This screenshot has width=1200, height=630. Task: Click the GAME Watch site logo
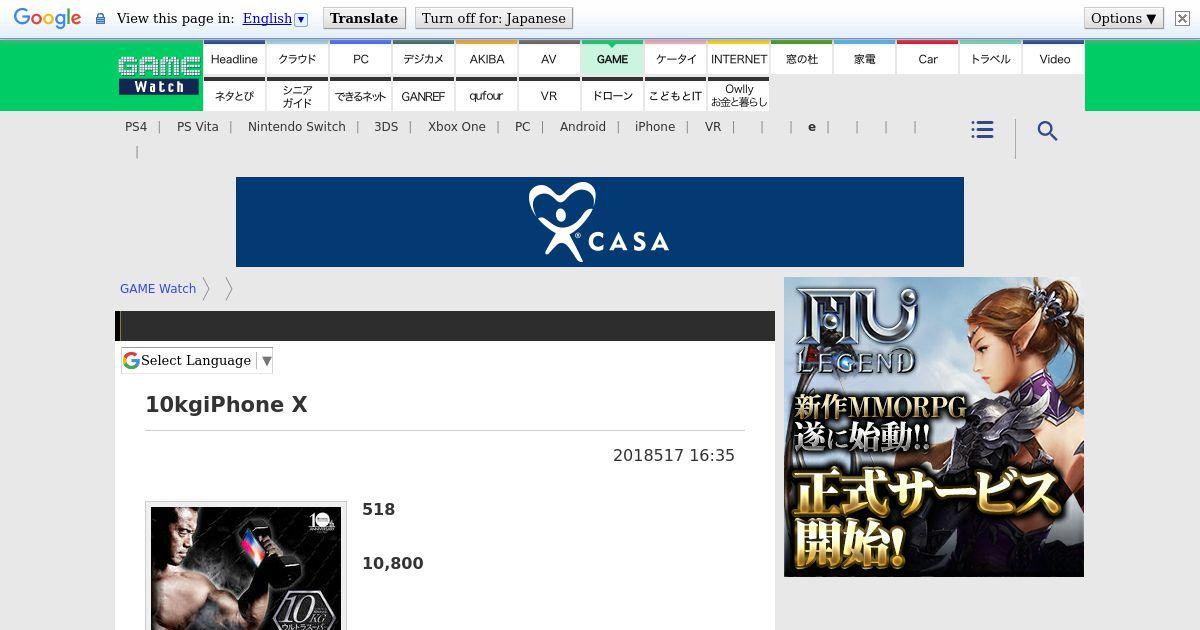[159, 75]
